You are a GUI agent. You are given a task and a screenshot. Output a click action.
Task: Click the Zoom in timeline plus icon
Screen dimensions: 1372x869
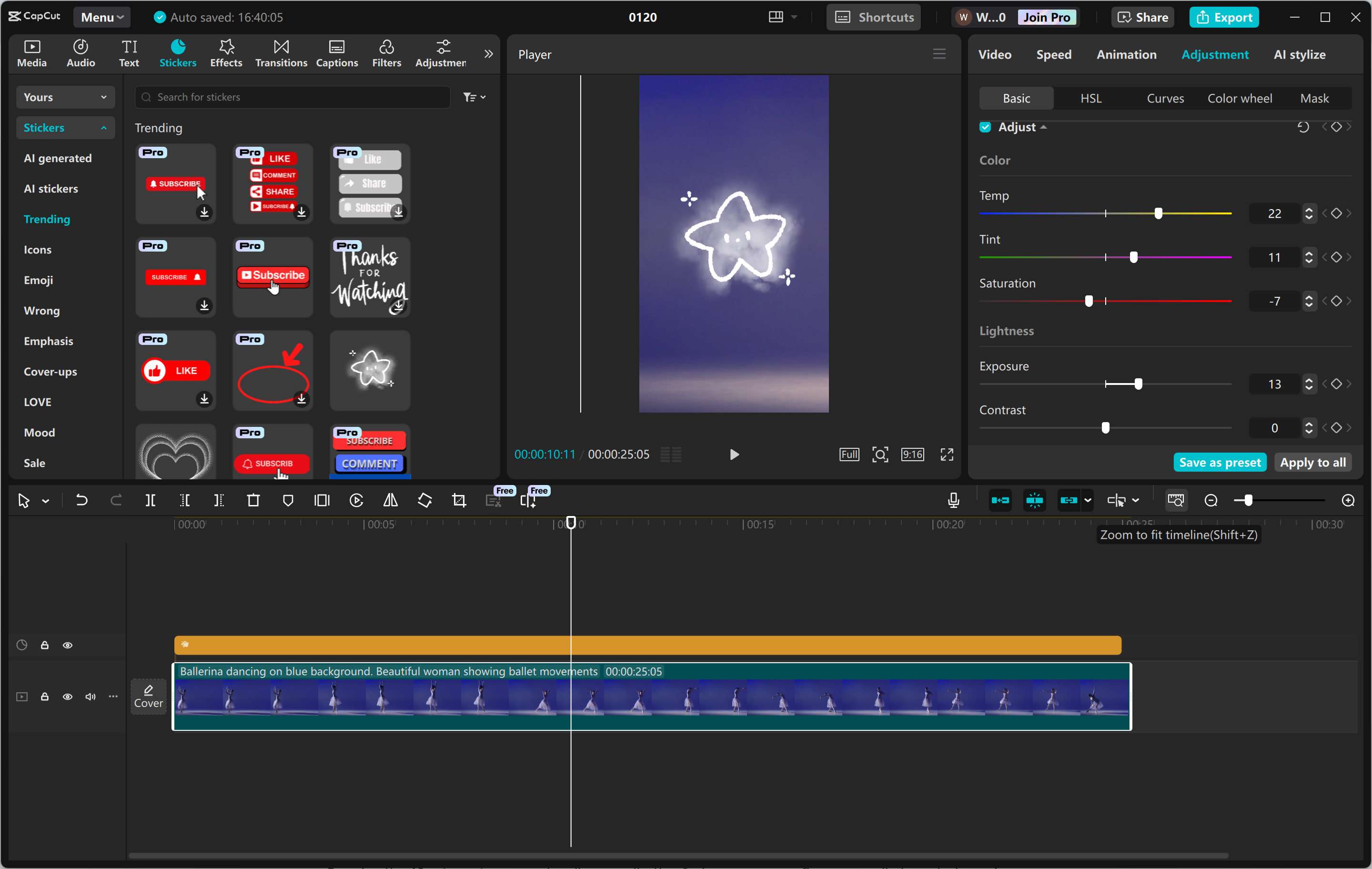(1348, 500)
